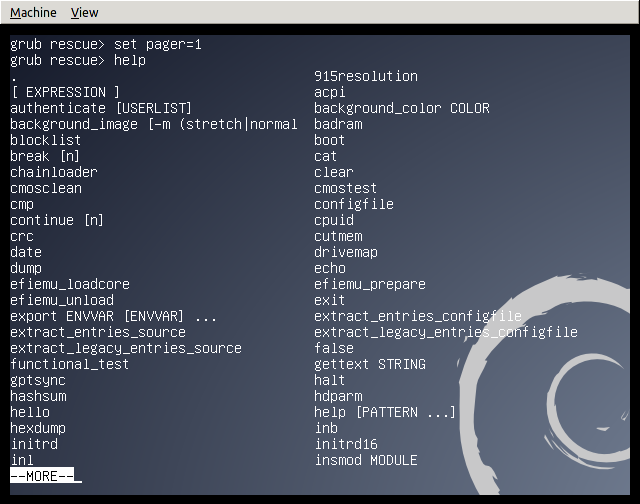Click the 'false' command

coord(333,348)
